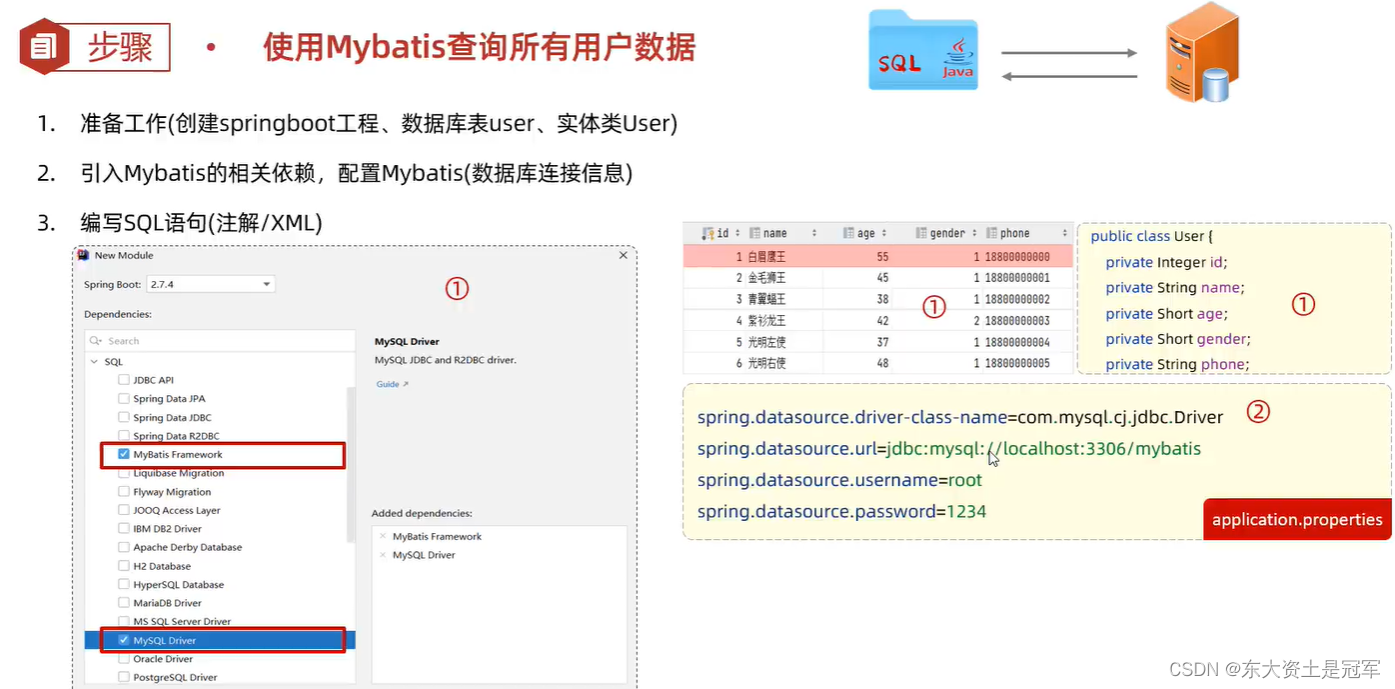
Task: Click the "Added dependencies:" label
Action: tap(422, 513)
